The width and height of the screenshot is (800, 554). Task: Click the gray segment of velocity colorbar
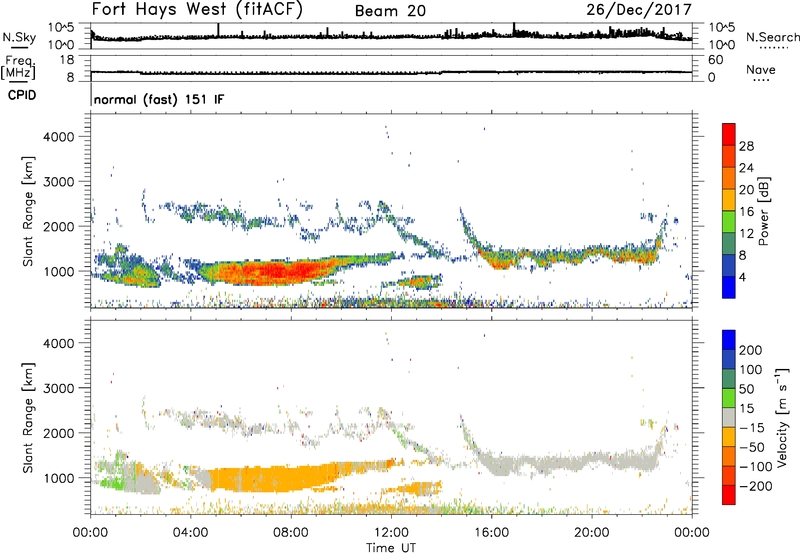[x=729, y=417]
